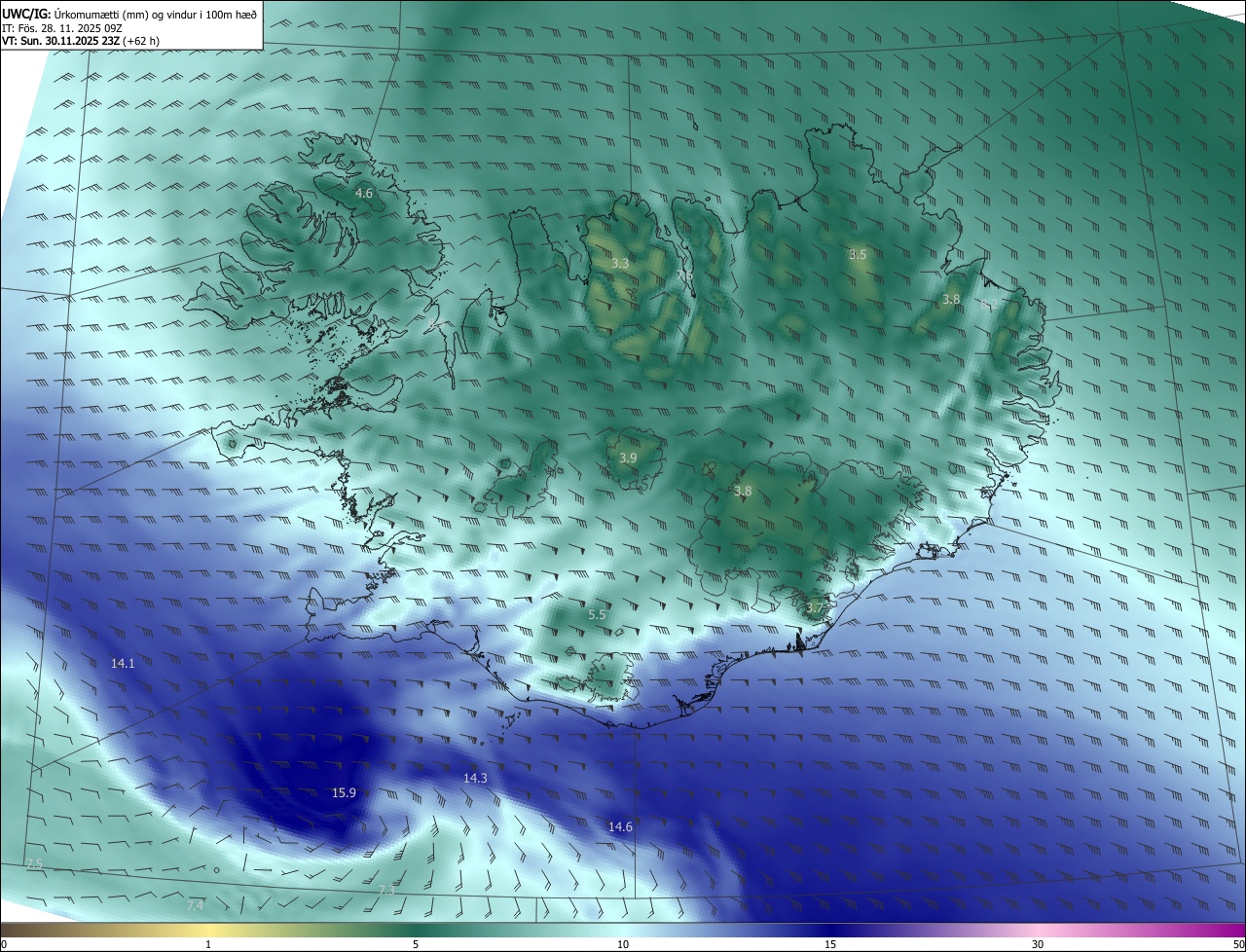Screen dimensions: 1246x952
Task: Click the title 'Úrkomumætti (mm) og vindur í 100m hæð'
Action: 155,14
